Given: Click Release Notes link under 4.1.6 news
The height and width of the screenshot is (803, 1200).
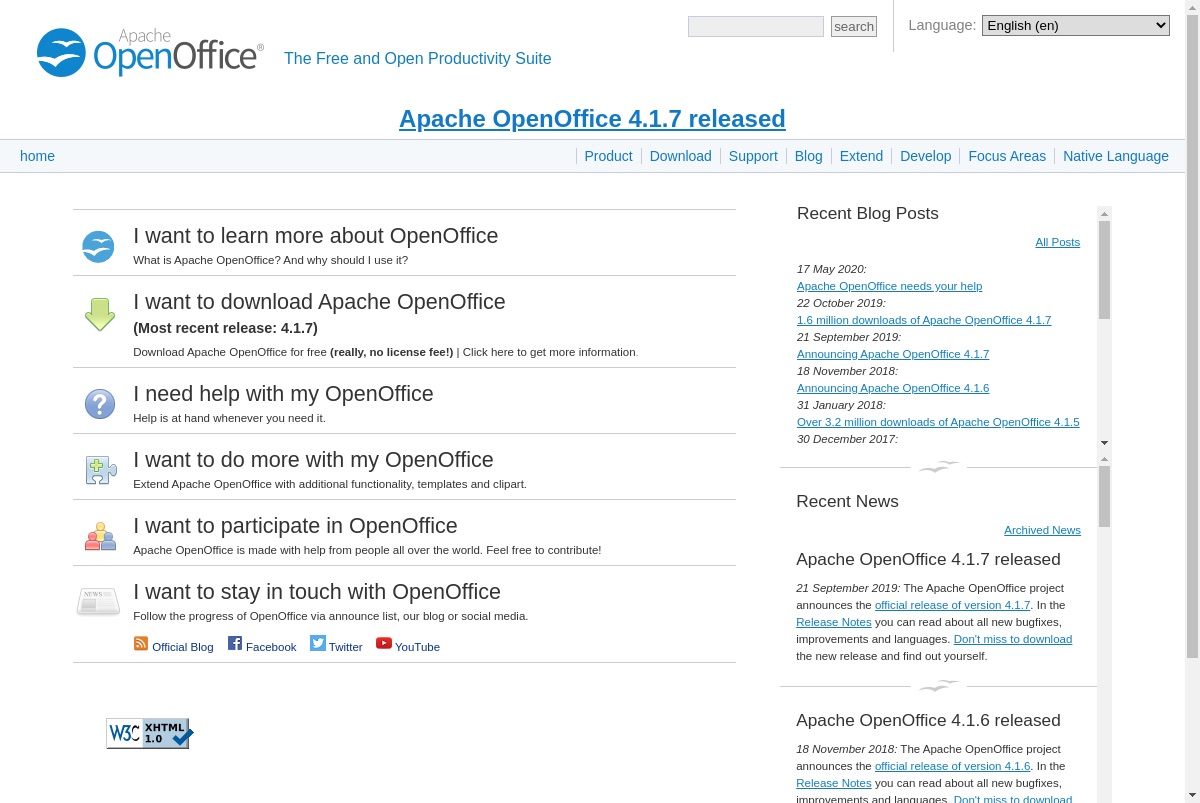Looking at the screenshot, I should coord(834,783).
